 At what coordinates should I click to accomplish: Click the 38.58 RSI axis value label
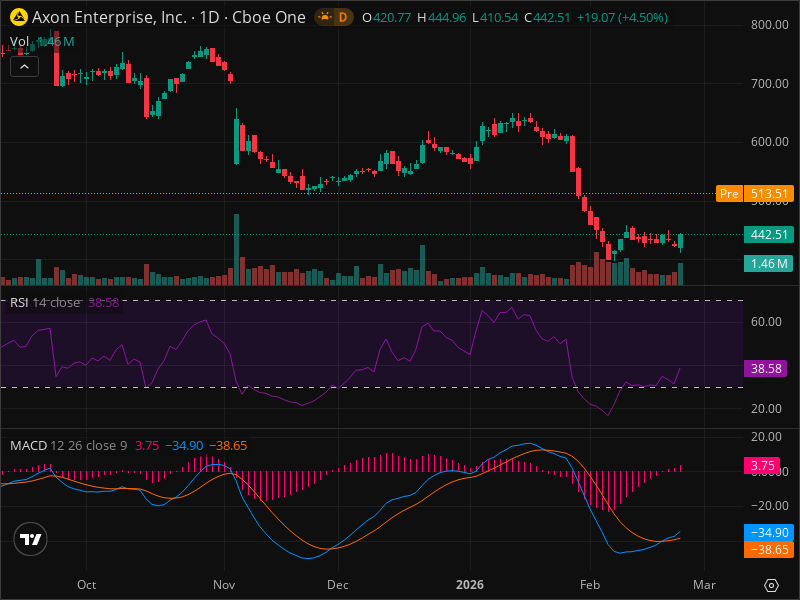tap(766, 368)
